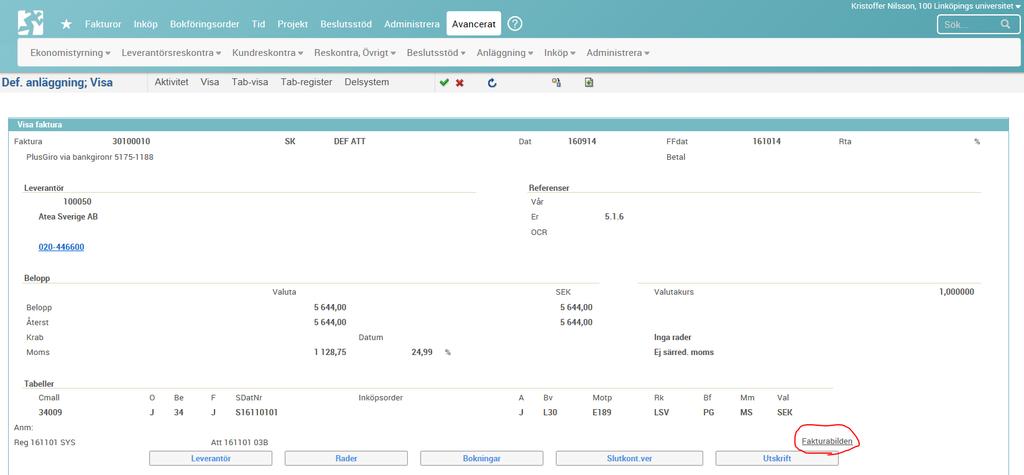Screen dimensions: 1024x475
Task: Click the Motp value E189
Action: [600, 413]
